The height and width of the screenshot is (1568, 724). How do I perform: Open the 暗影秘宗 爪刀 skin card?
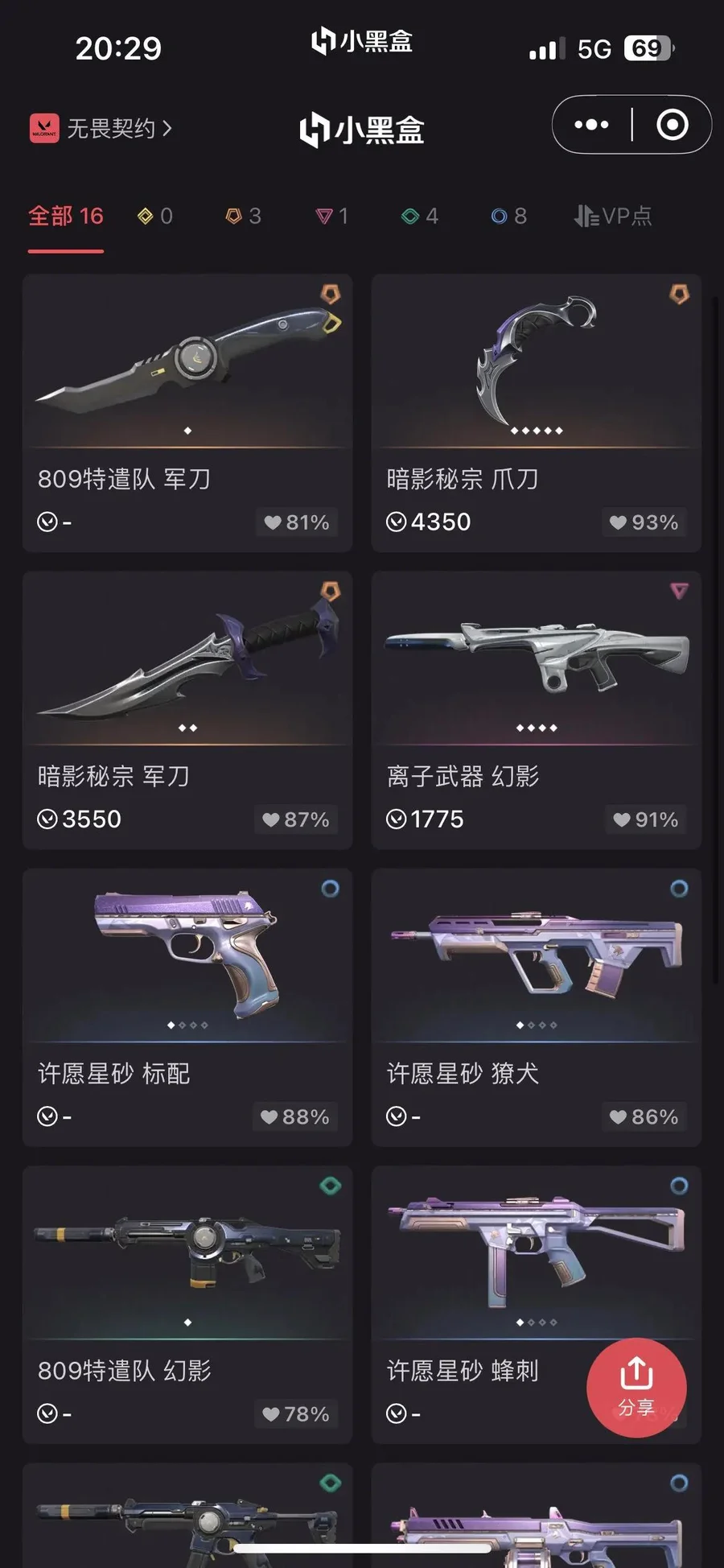pyautogui.click(x=537, y=413)
